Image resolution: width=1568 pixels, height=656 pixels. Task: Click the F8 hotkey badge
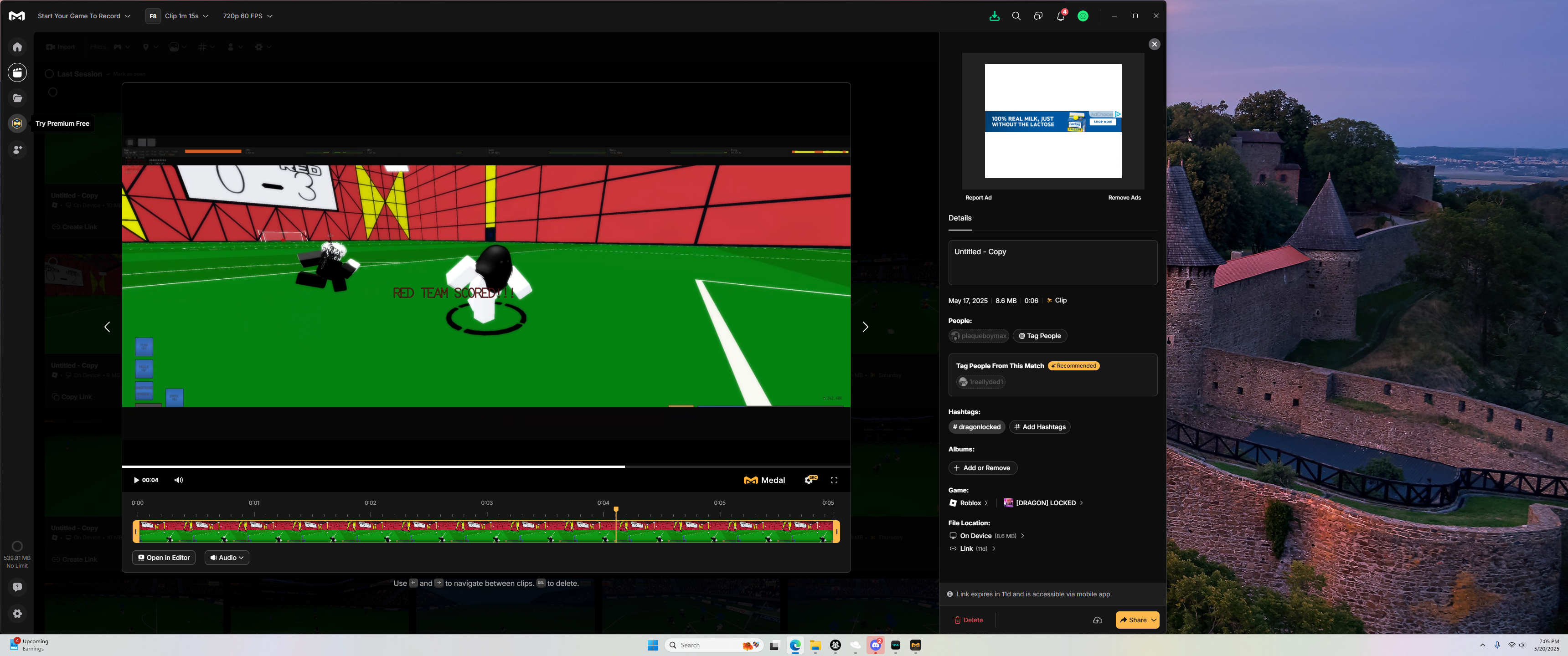(153, 16)
